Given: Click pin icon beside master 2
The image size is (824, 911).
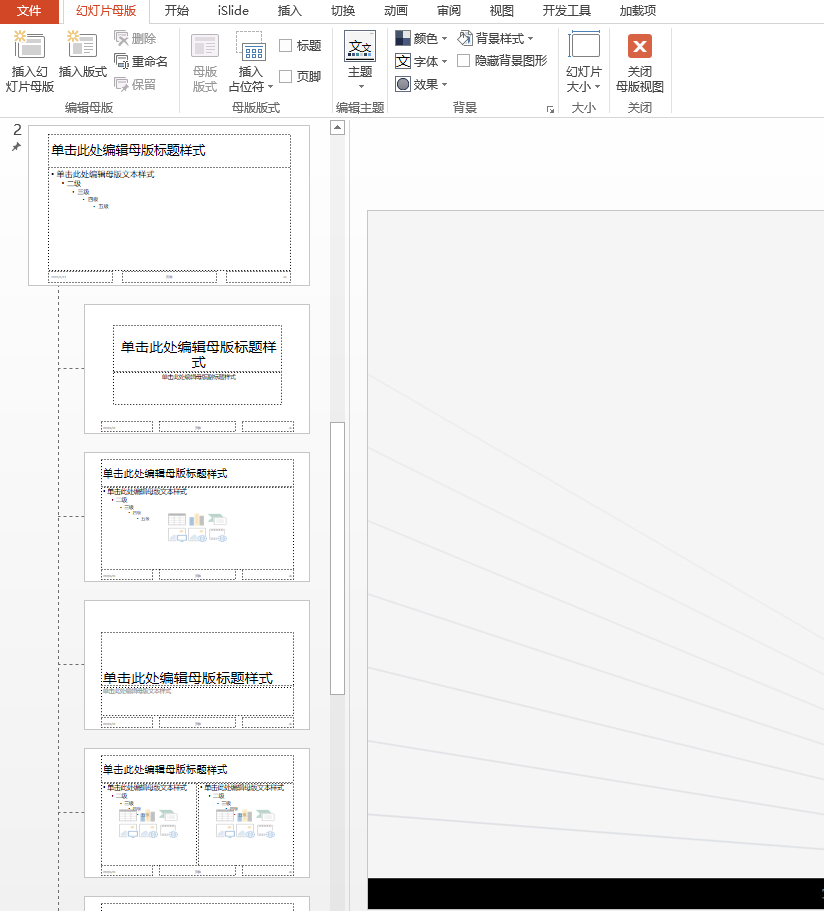Looking at the screenshot, I should [x=16, y=147].
